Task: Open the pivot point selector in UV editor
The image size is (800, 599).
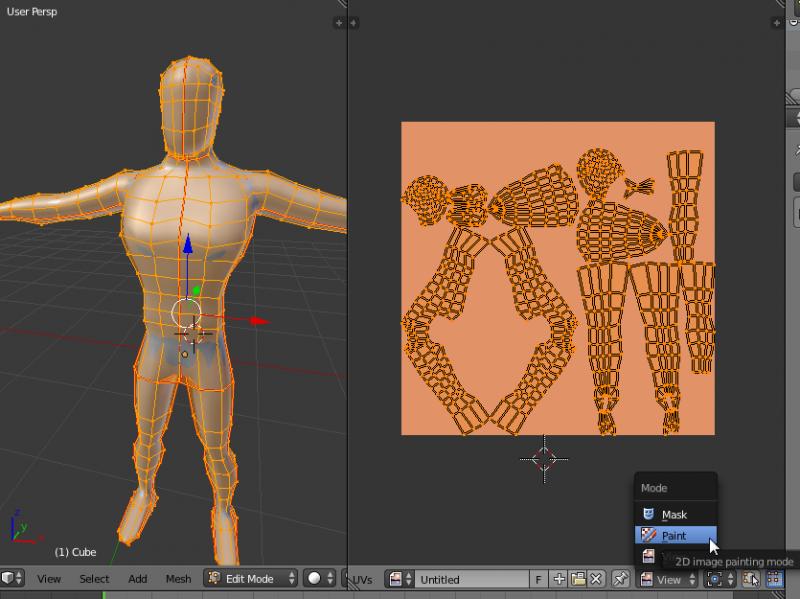Action: click(x=719, y=579)
